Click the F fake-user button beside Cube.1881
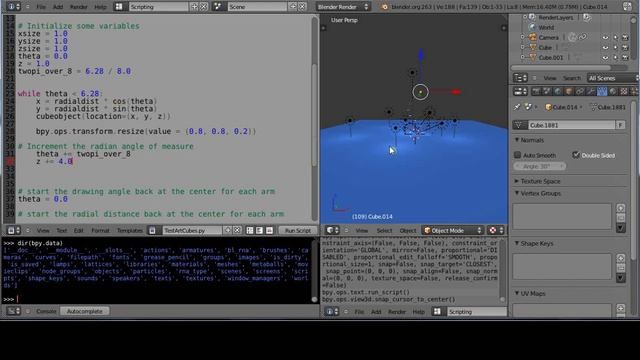The image size is (640, 360). click(620, 125)
